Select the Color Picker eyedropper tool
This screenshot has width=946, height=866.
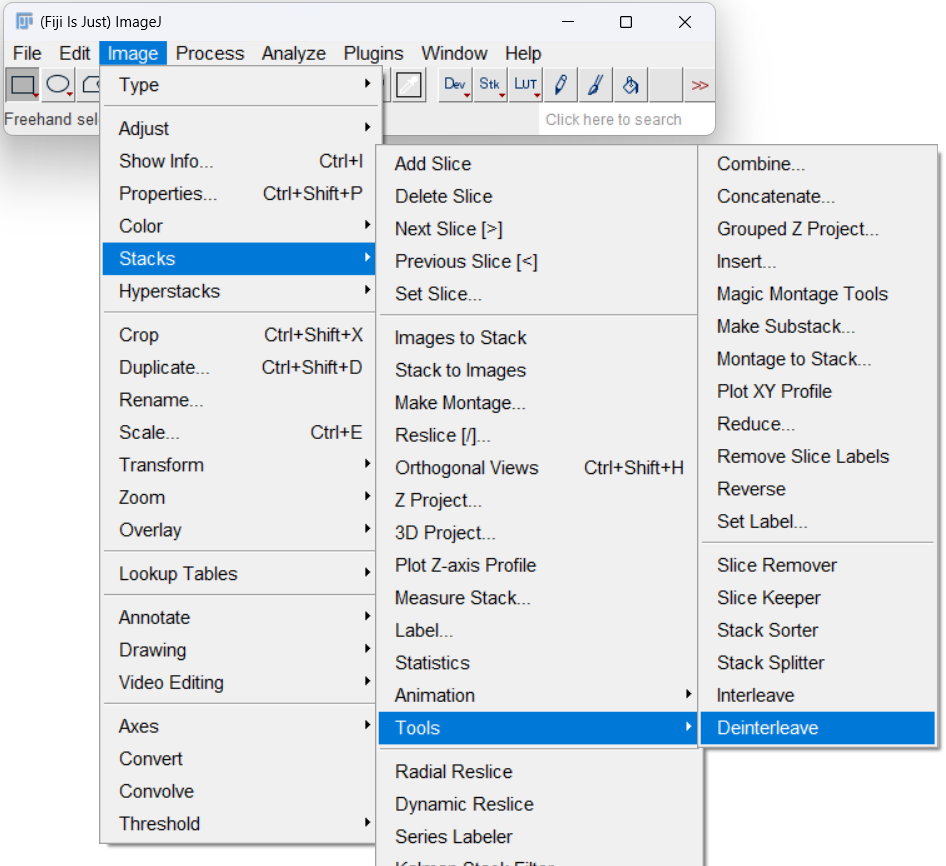coord(409,85)
